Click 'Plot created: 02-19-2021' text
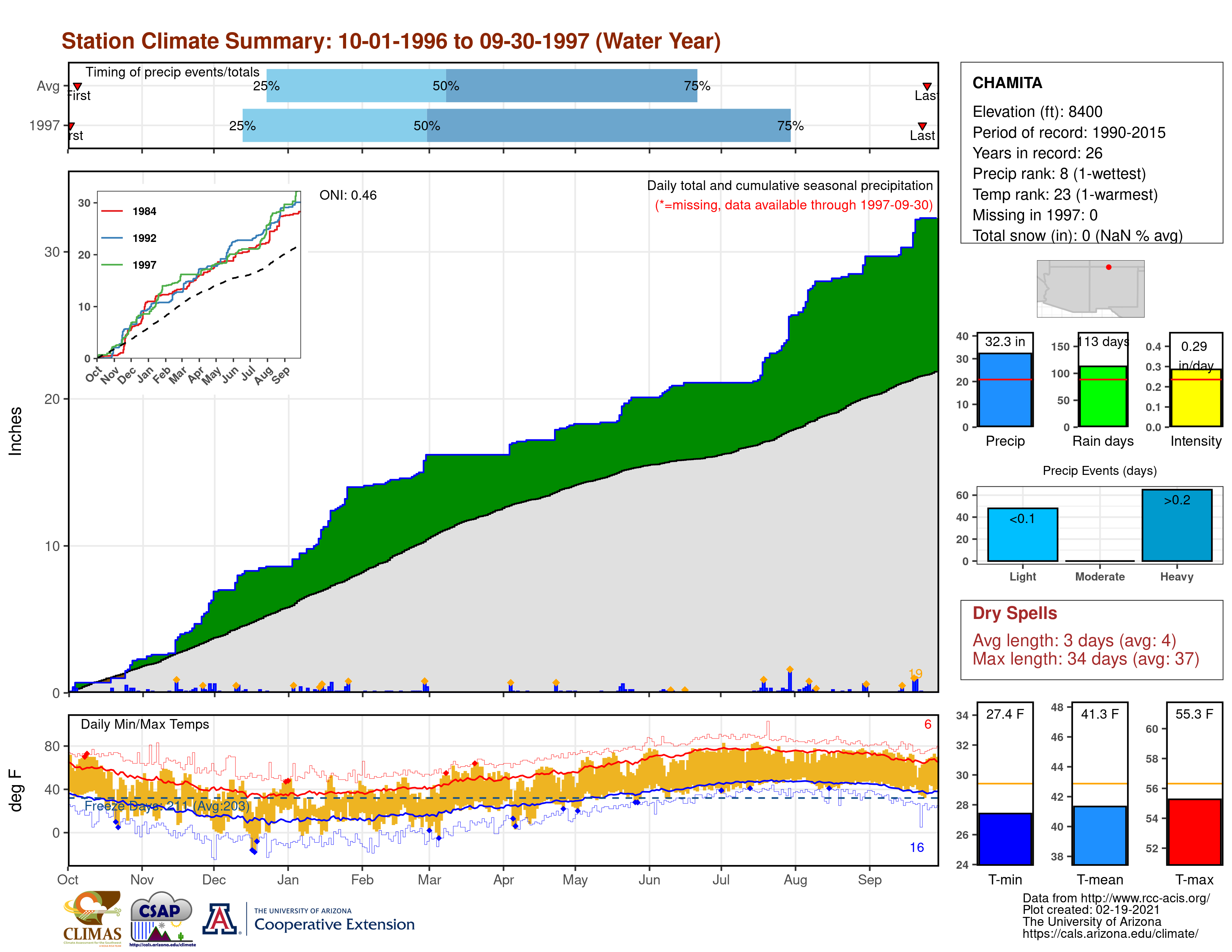This screenshot has height=952, width=1232. click(x=1091, y=910)
